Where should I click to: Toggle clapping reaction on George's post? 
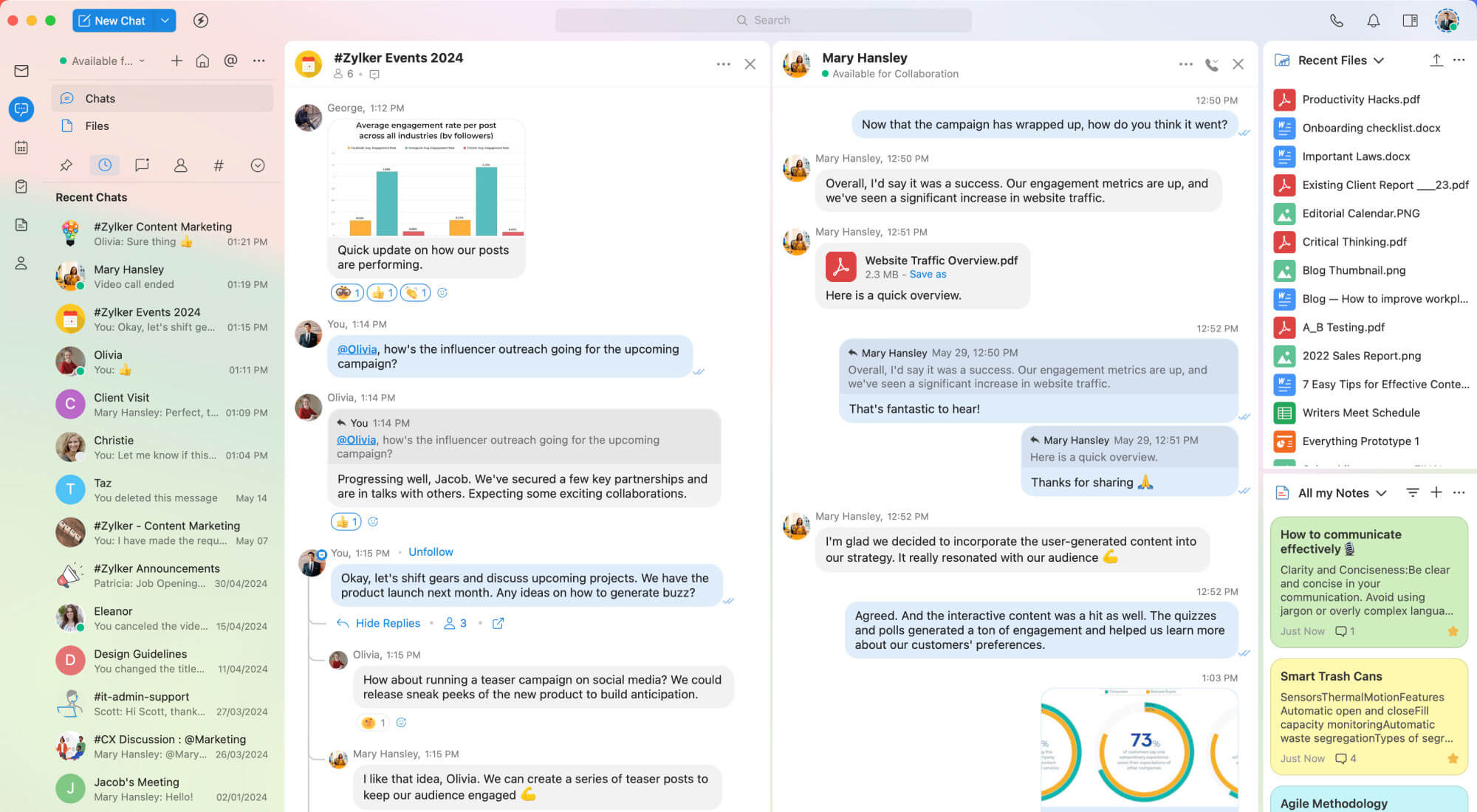(x=415, y=293)
